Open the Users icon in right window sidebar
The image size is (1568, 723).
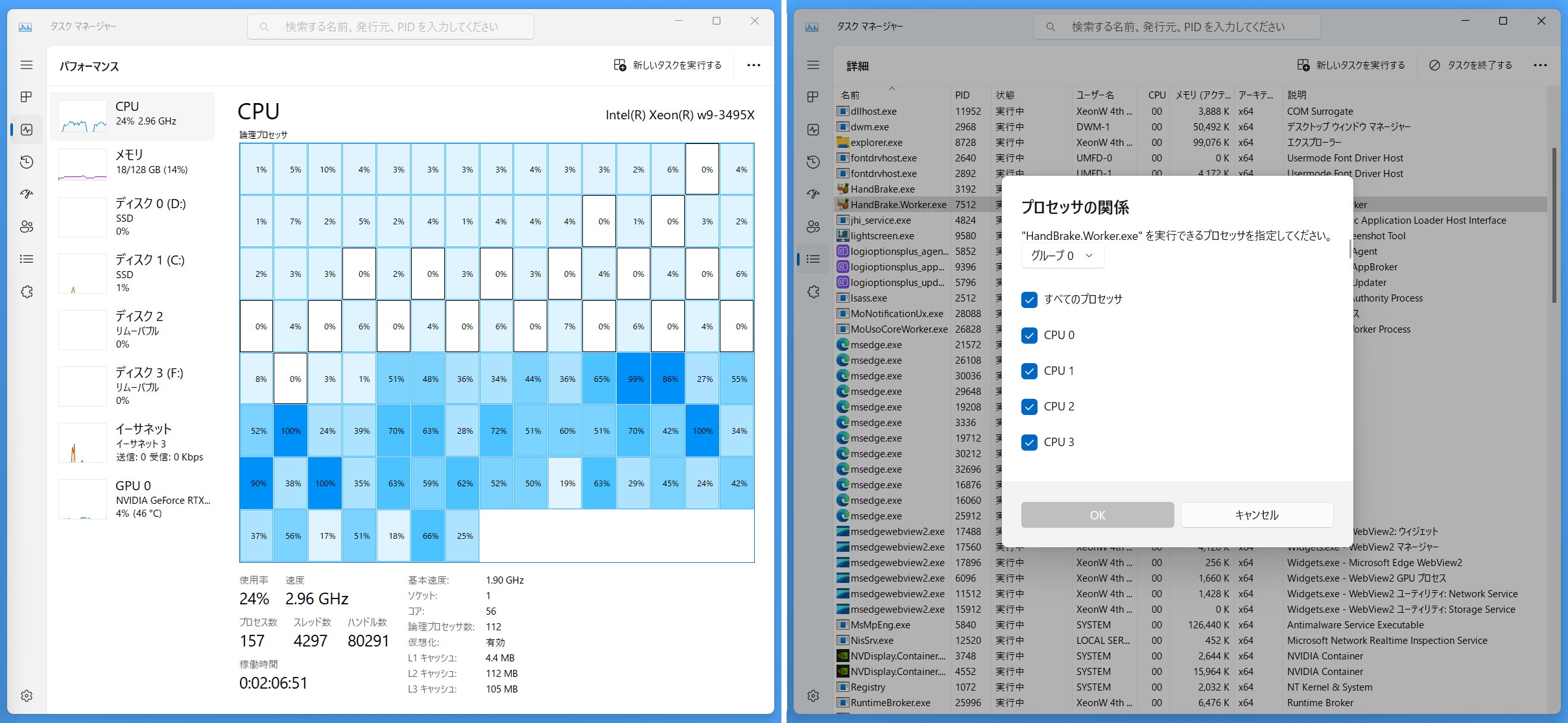click(813, 226)
